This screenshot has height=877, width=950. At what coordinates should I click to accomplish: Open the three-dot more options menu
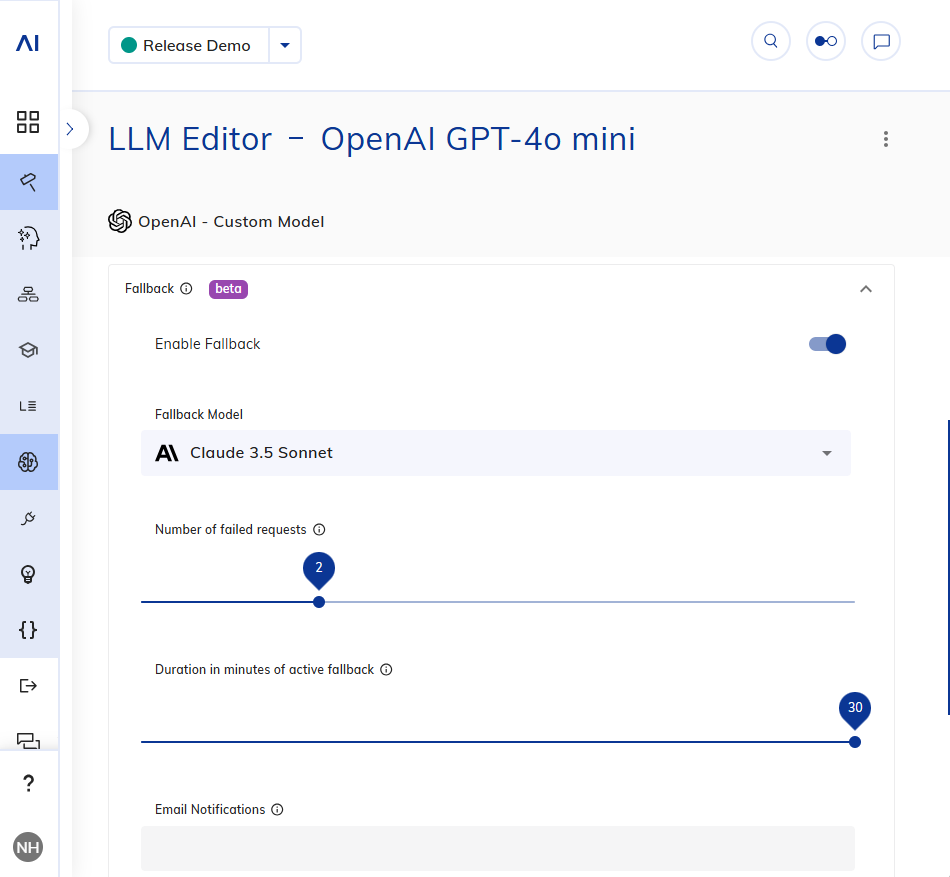tap(886, 139)
